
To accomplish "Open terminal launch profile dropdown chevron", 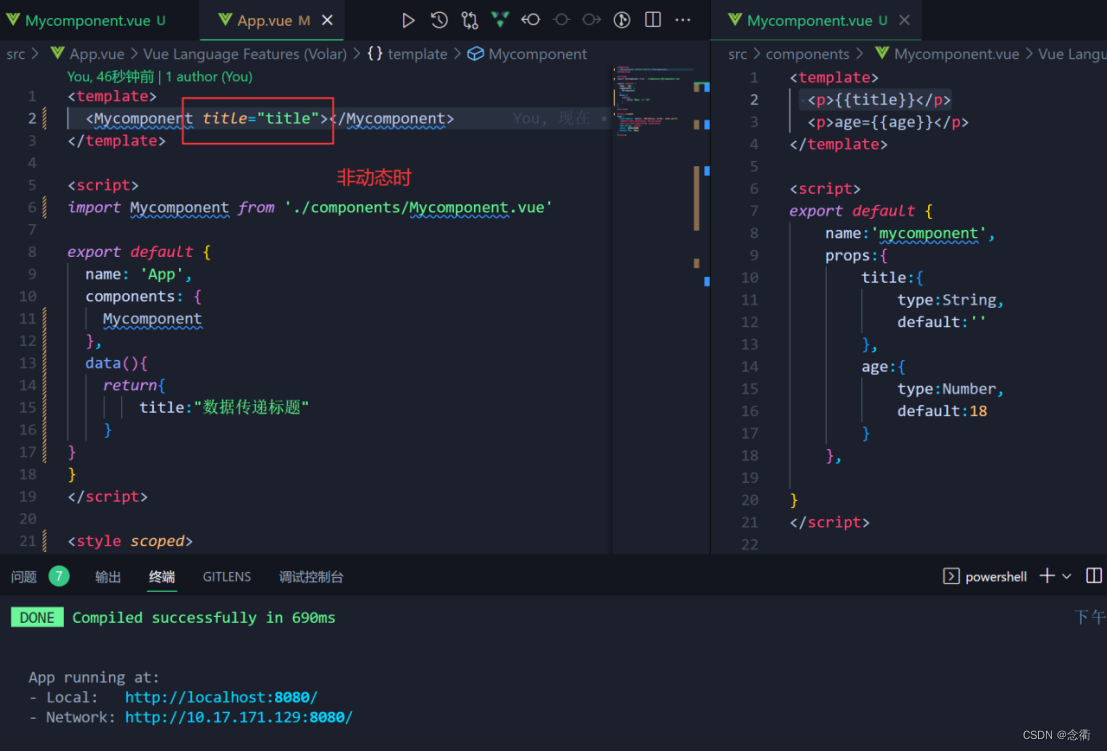I will coord(1067,577).
